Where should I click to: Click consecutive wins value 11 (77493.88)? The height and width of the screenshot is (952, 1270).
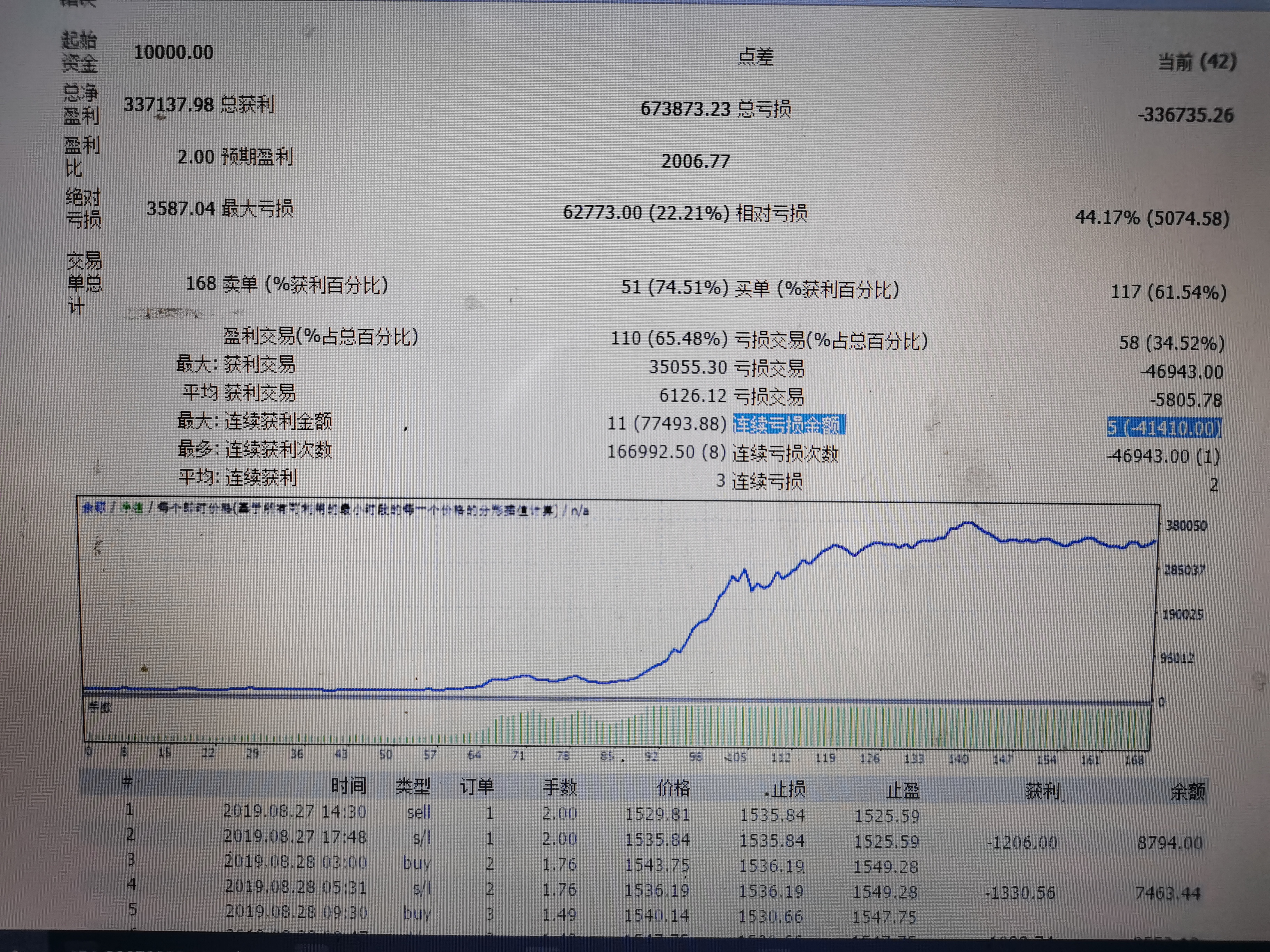[667, 424]
